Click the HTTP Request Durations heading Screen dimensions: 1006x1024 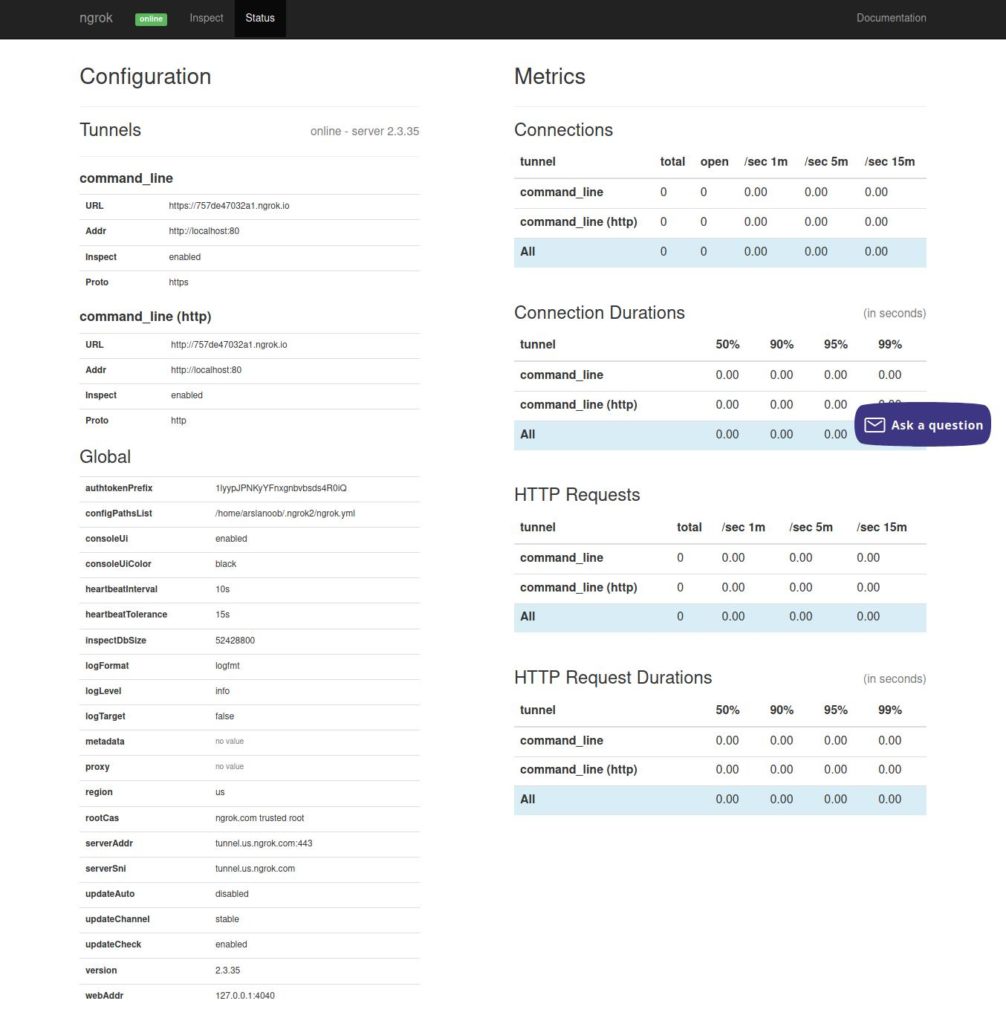click(612, 678)
